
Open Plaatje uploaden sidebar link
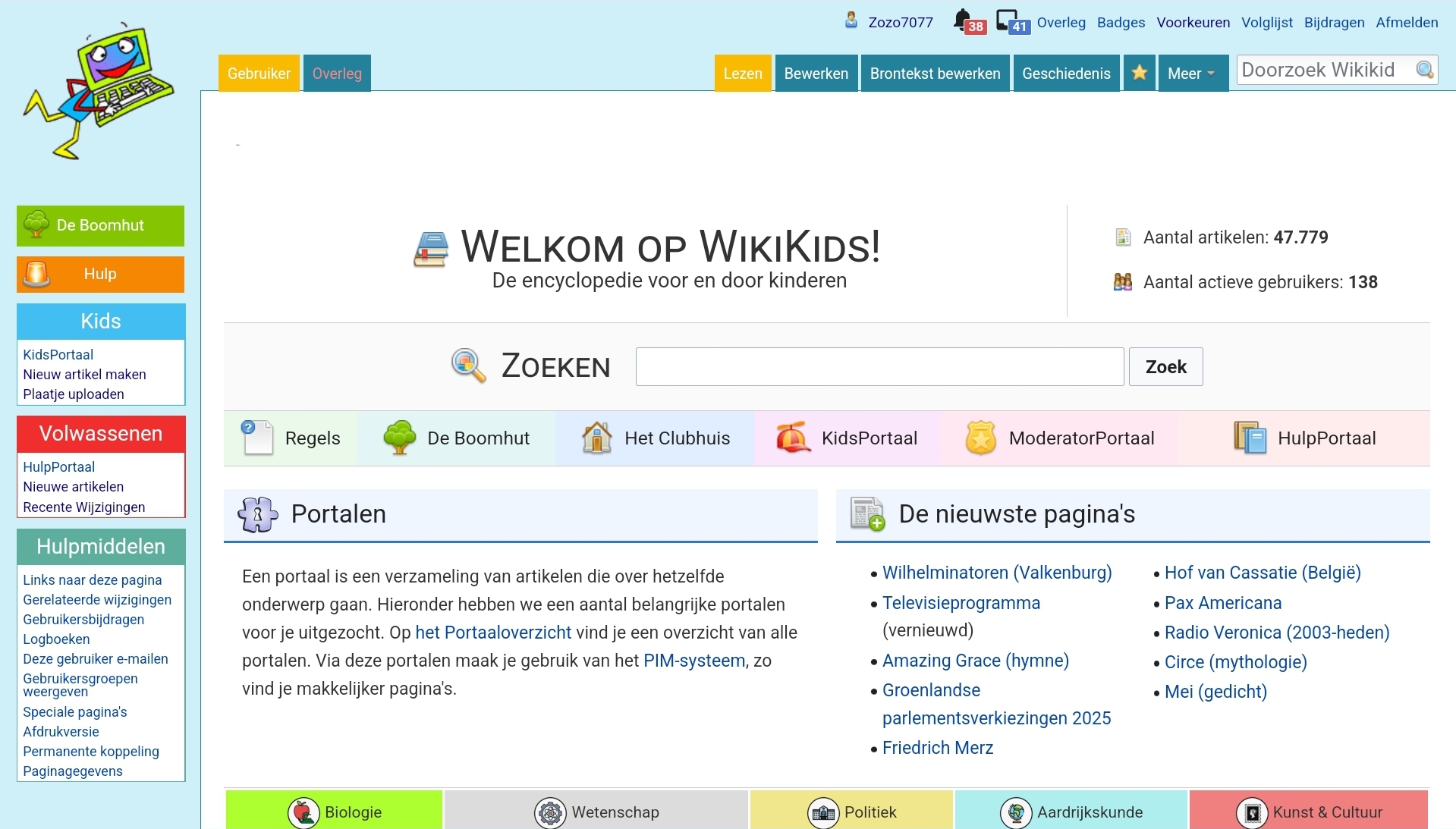74,394
